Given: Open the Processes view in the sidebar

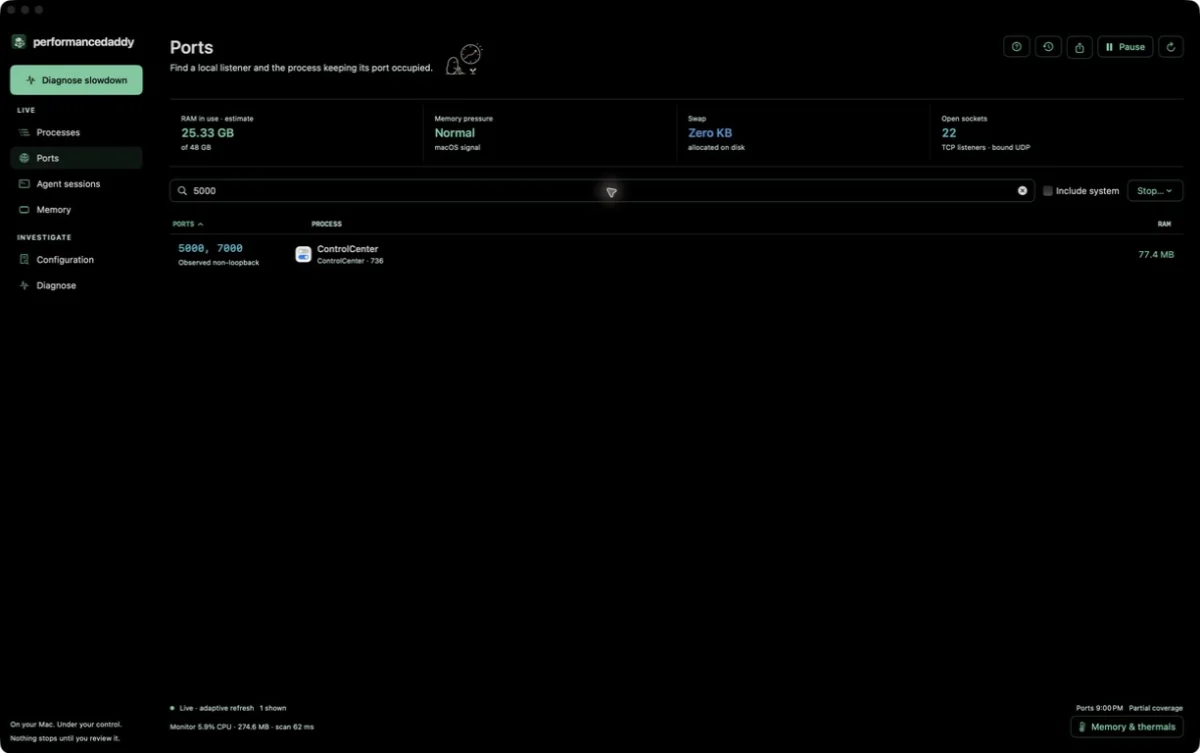Looking at the screenshot, I should (76, 132).
